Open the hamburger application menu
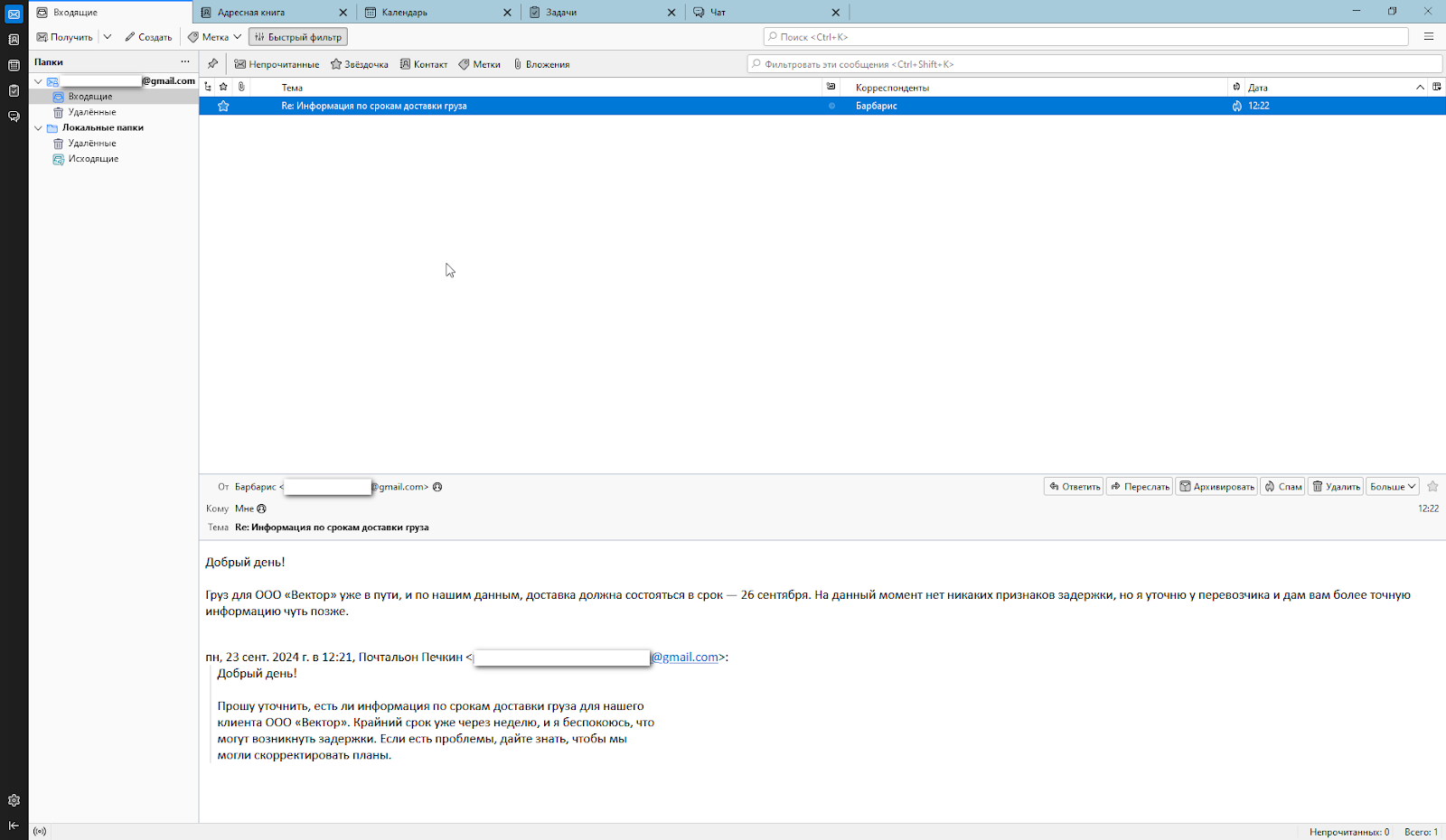1446x840 pixels. 1429,37
